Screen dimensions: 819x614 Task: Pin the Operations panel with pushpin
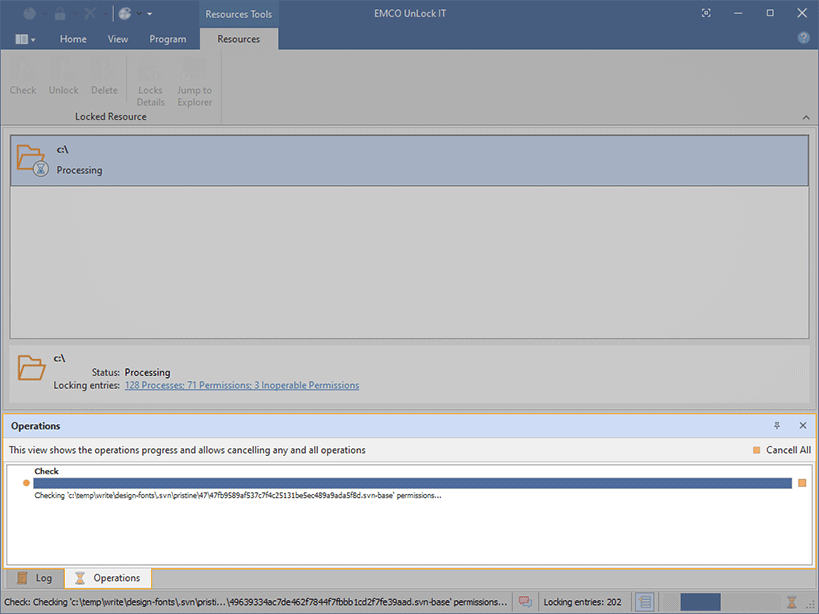(x=777, y=426)
